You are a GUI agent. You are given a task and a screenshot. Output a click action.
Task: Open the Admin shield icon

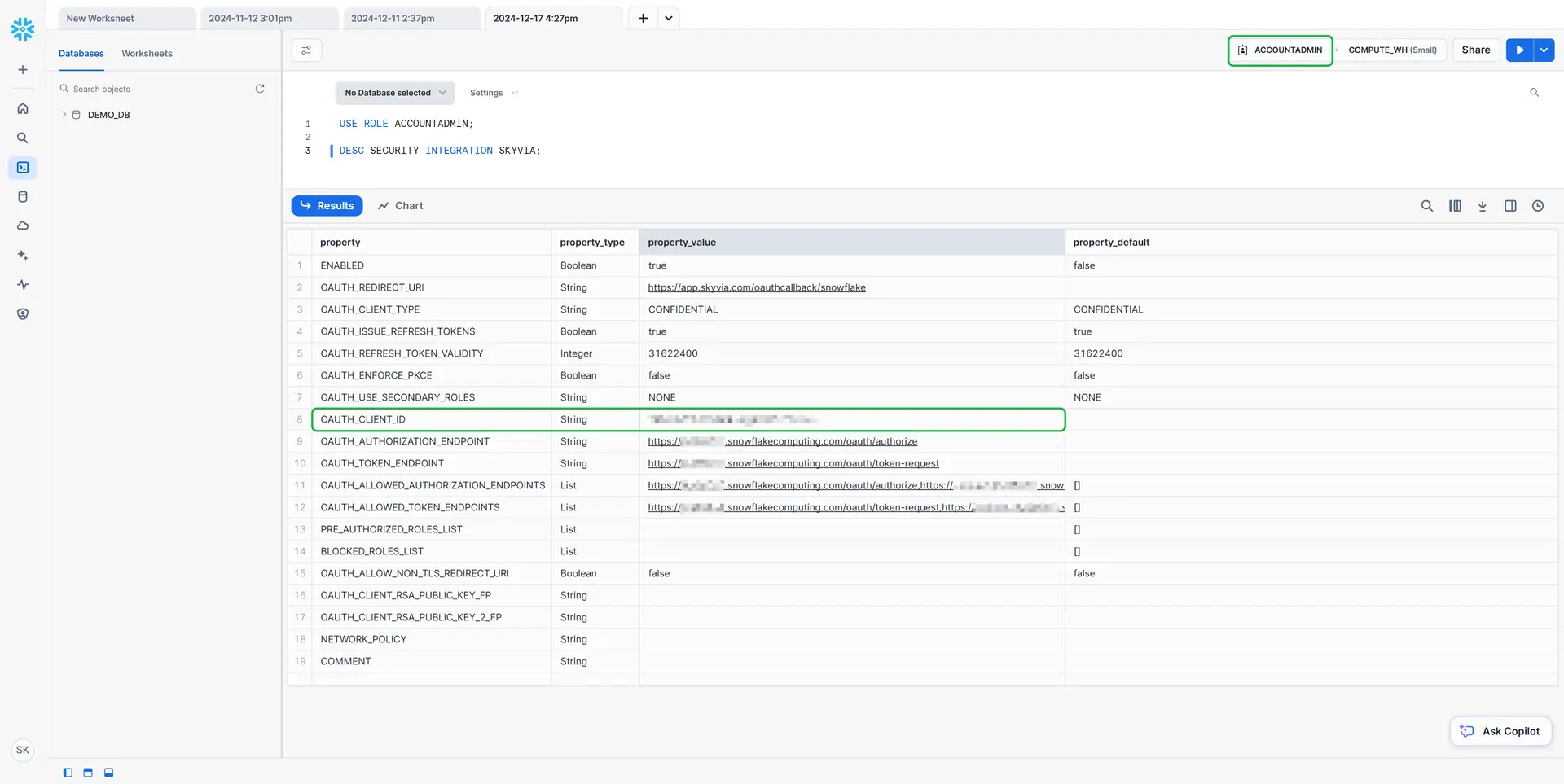coord(23,313)
